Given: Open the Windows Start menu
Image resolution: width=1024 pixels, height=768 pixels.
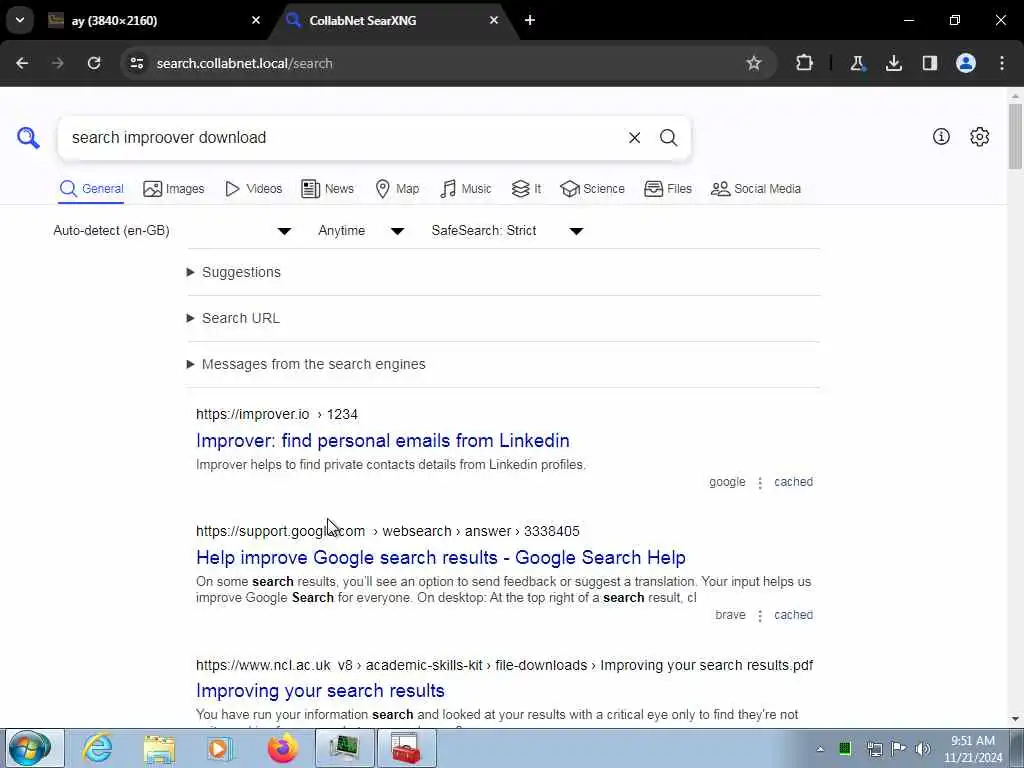Looking at the screenshot, I should click(x=29, y=748).
